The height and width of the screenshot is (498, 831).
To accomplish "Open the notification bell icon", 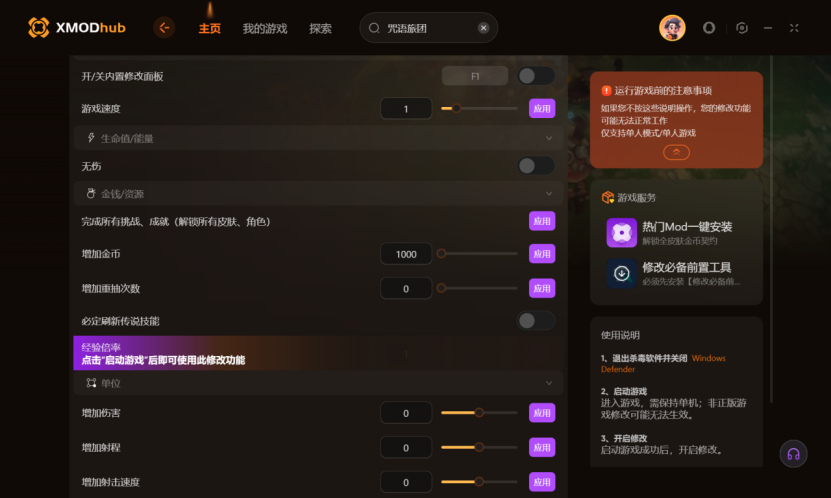I will 709,28.
